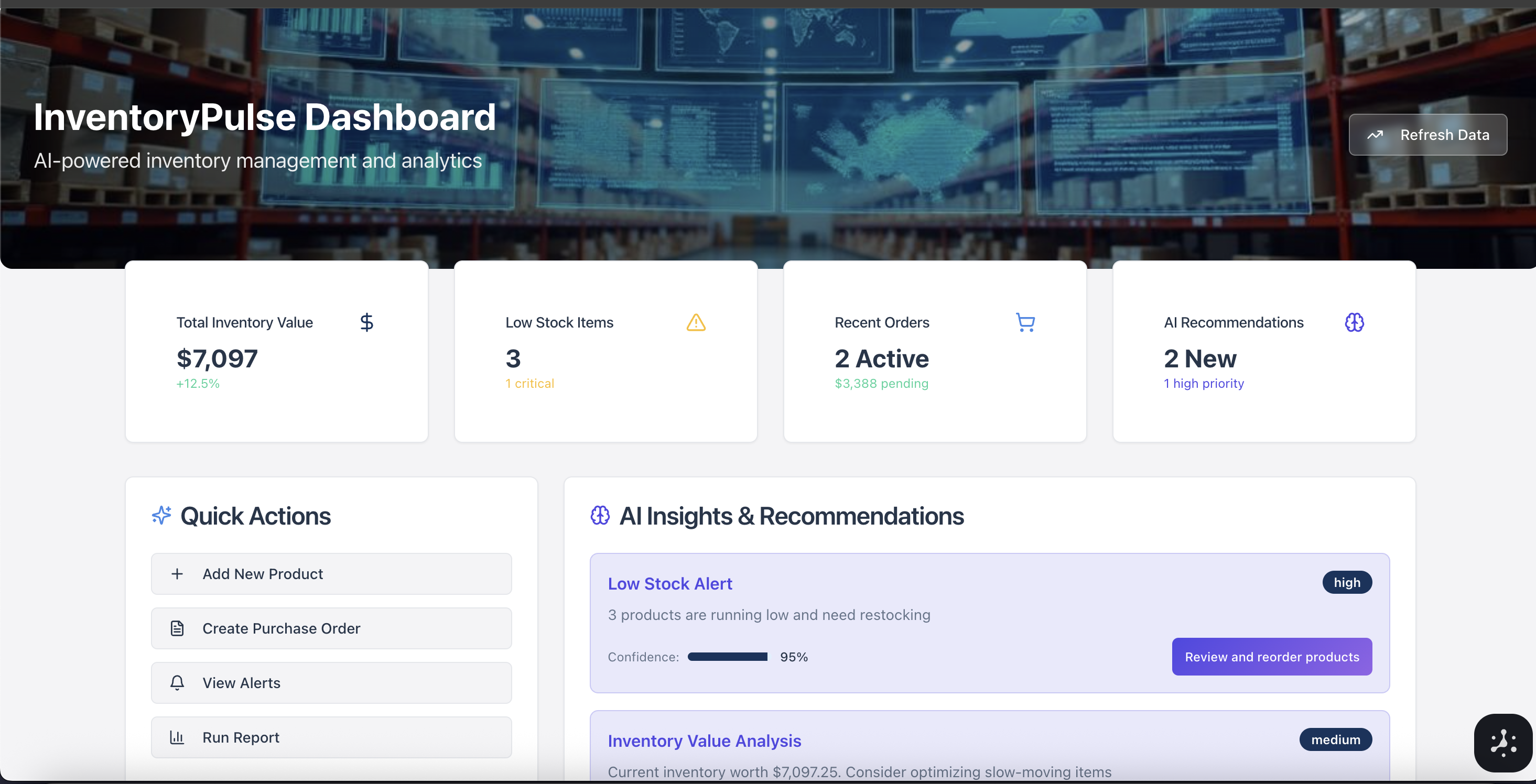Click the high priority badge
1536x784 pixels.
point(1347,582)
